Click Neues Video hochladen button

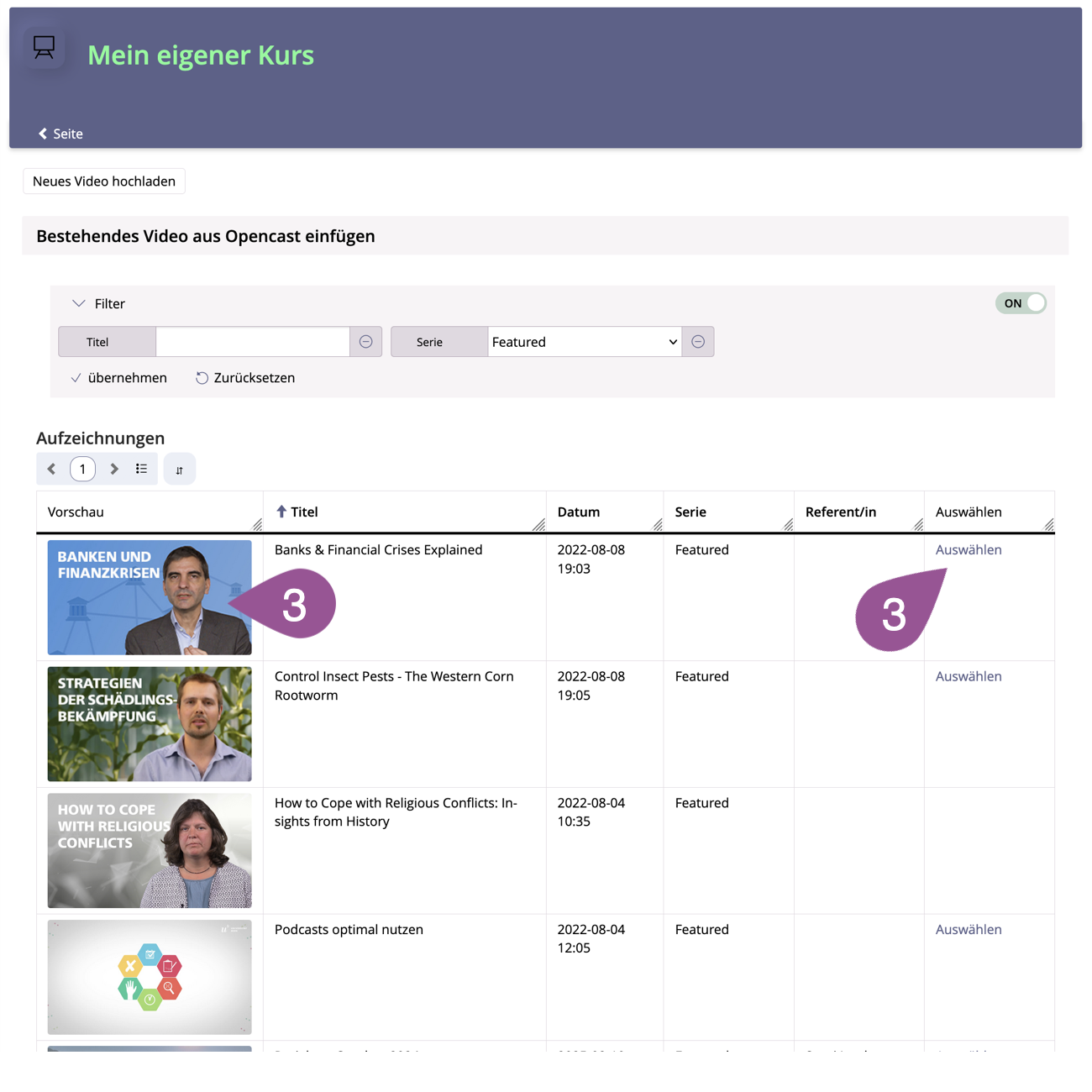coord(104,181)
